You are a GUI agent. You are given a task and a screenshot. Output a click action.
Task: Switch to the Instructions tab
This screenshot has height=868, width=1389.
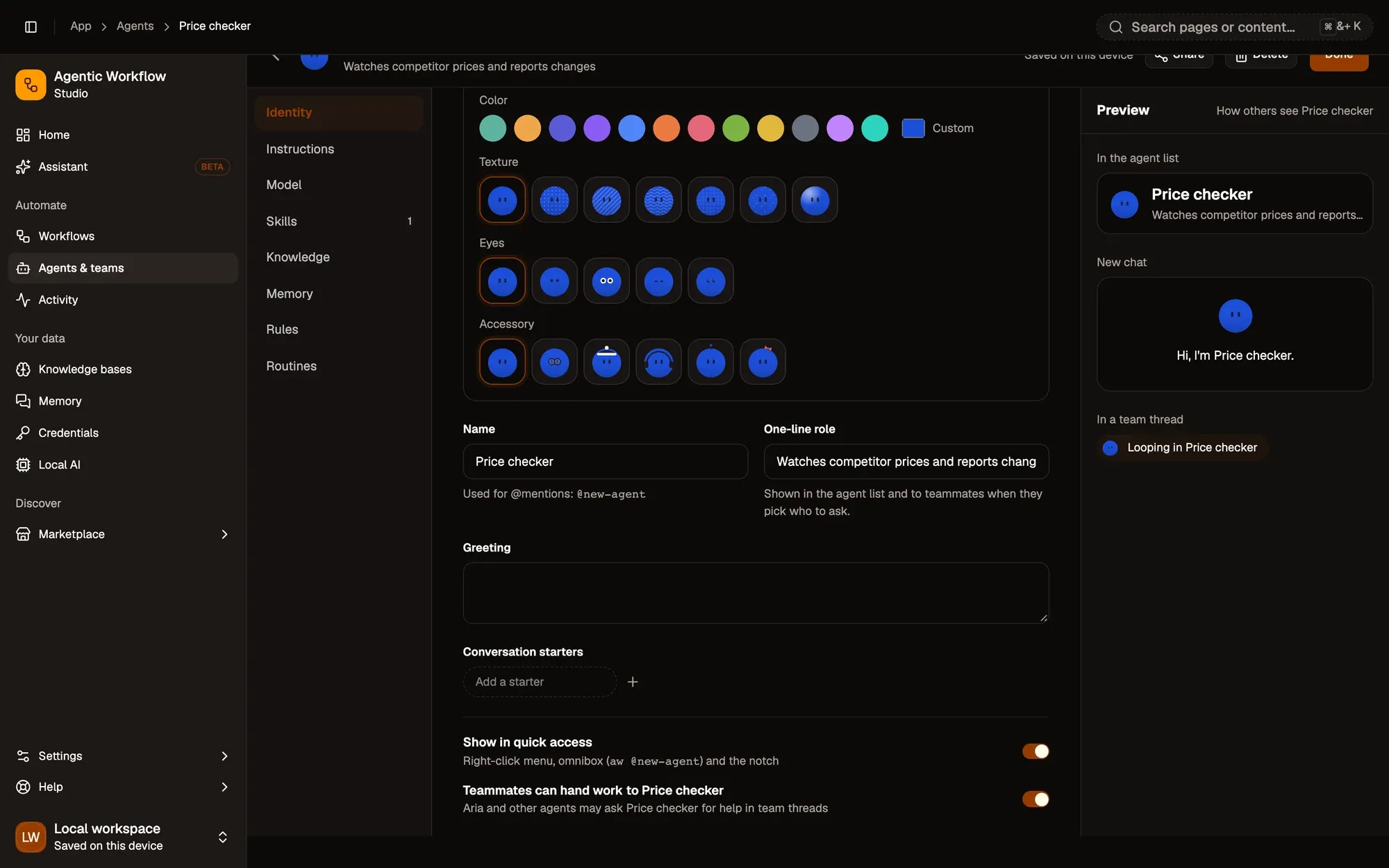[339, 149]
